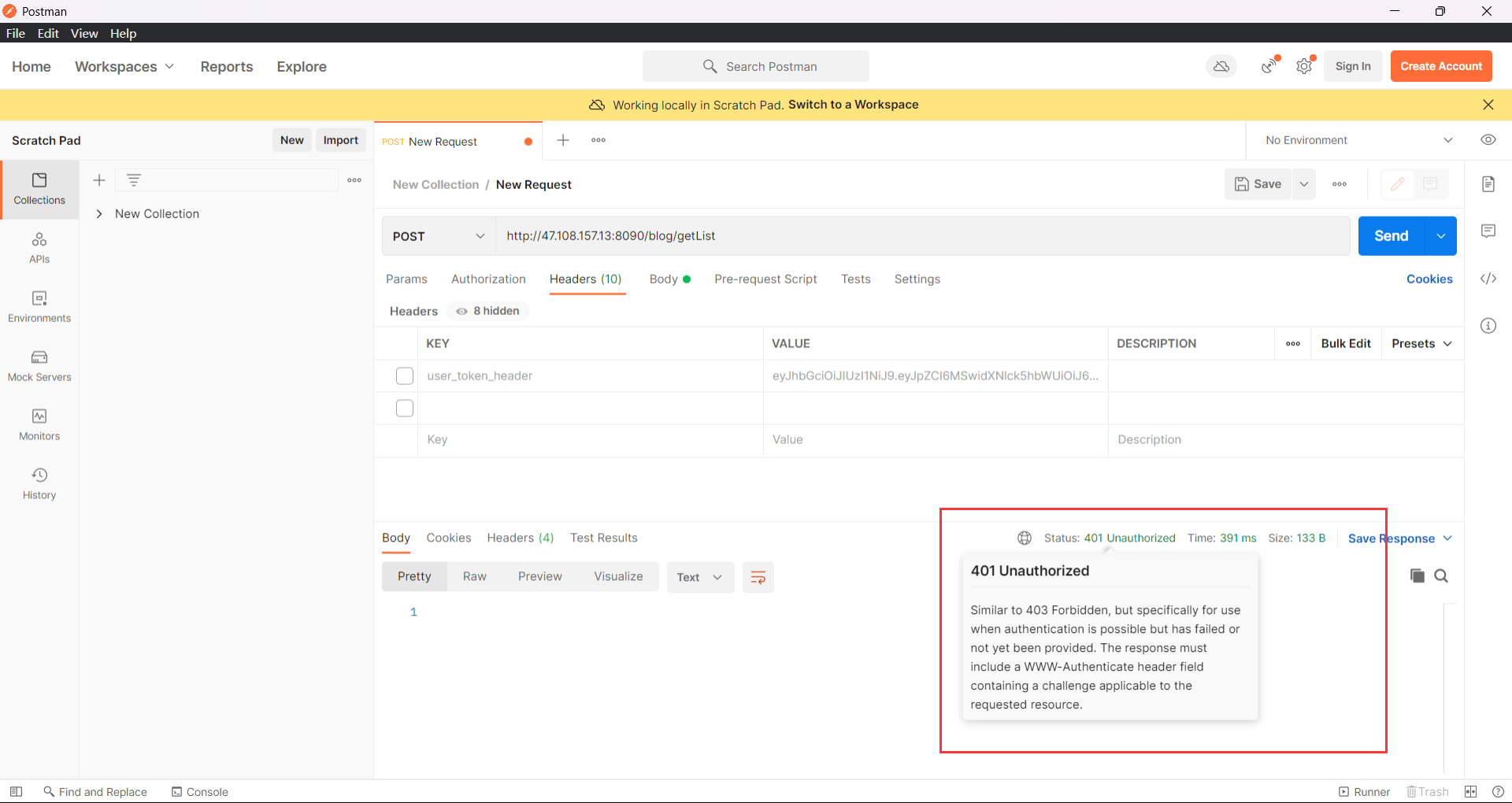The width and height of the screenshot is (1512, 803).
Task: Click the sync cloud offline icon
Action: [1221, 66]
